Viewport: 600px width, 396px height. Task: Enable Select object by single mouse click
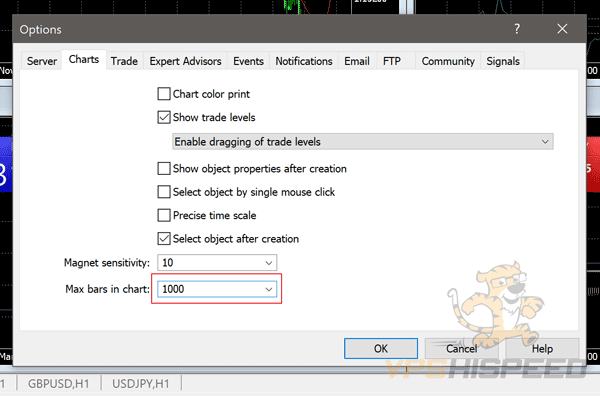coord(164,192)
